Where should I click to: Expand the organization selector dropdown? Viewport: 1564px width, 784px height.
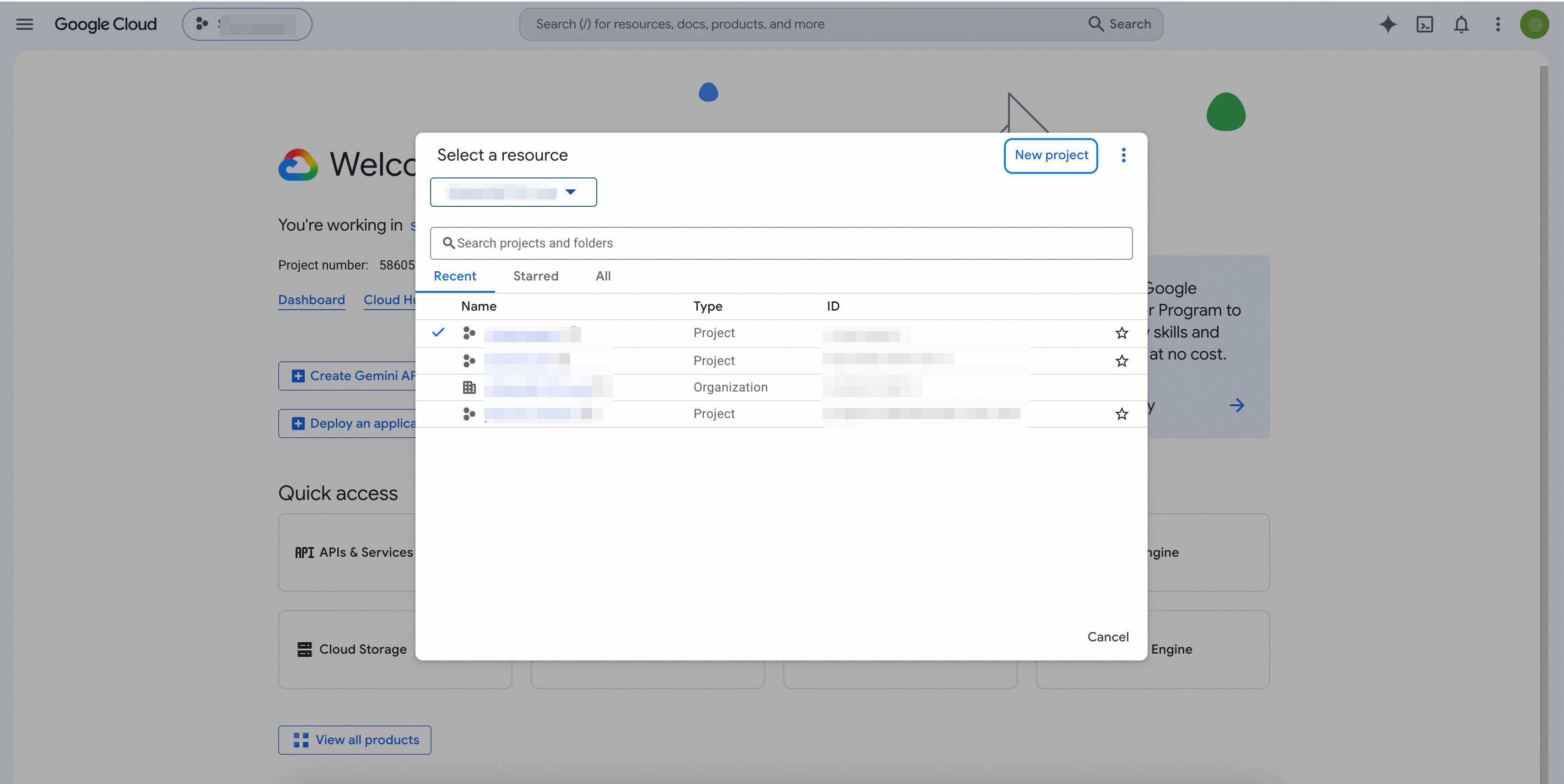[513, 193]
